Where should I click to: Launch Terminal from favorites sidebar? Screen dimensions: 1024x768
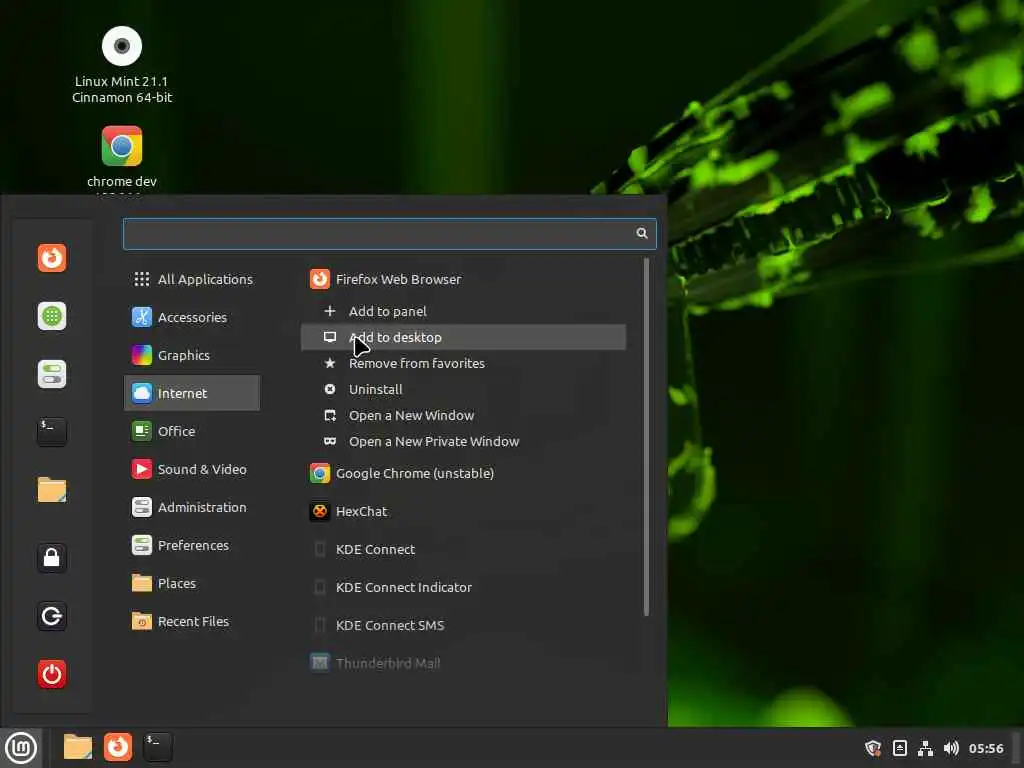(x=52, y=432)
